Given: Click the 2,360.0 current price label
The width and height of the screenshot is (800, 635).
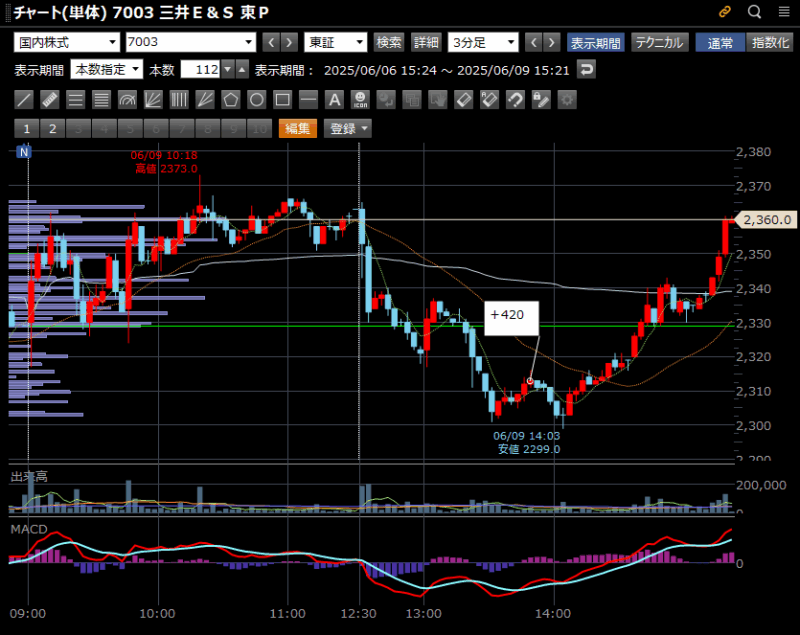Looking at the screenshot, I should 764,220.
